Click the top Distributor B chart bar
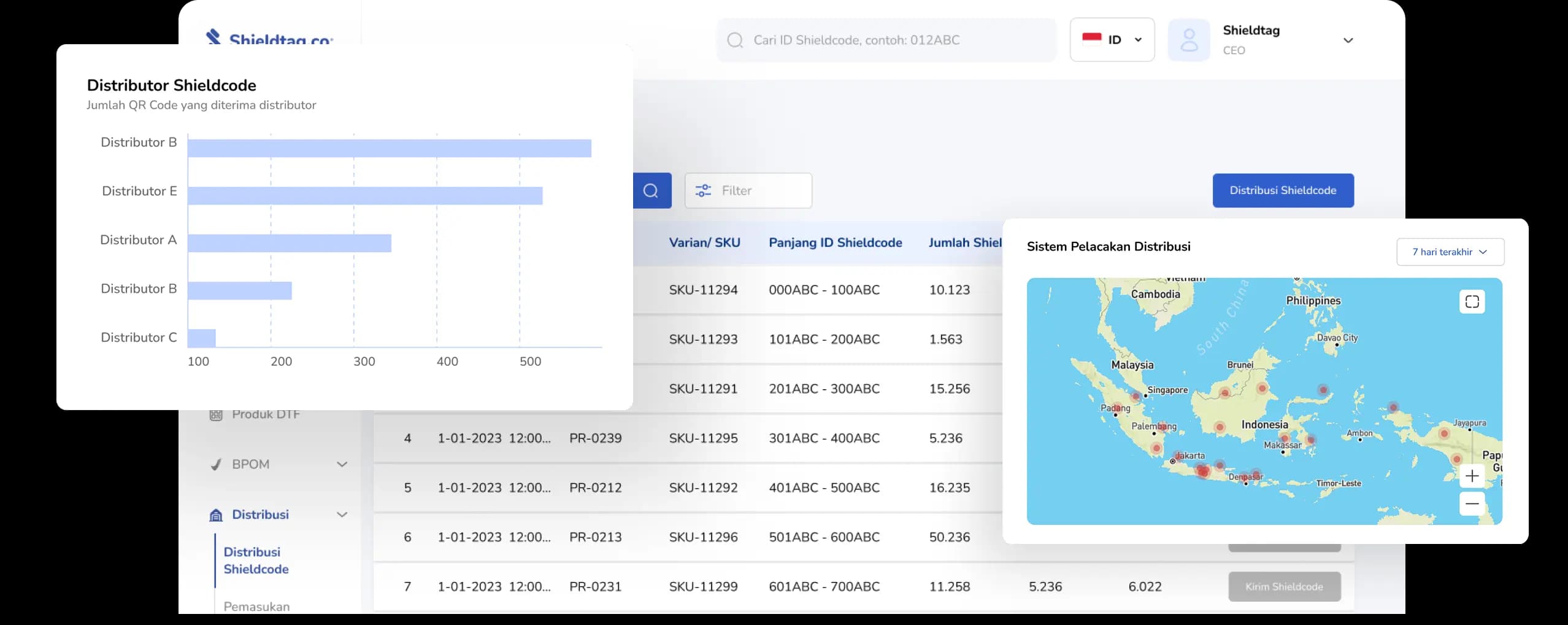The image size is (1568, 625). 389,149
